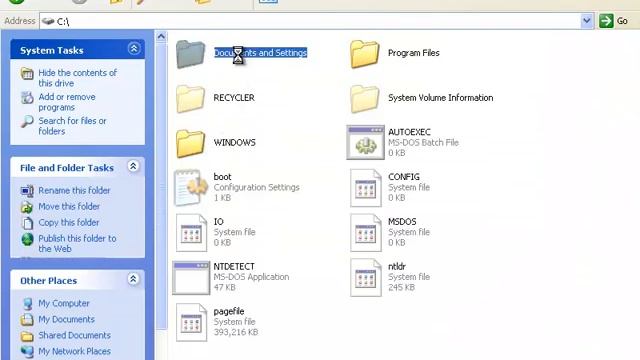Select the CONFIG system file icon

(x=365, y=188)
